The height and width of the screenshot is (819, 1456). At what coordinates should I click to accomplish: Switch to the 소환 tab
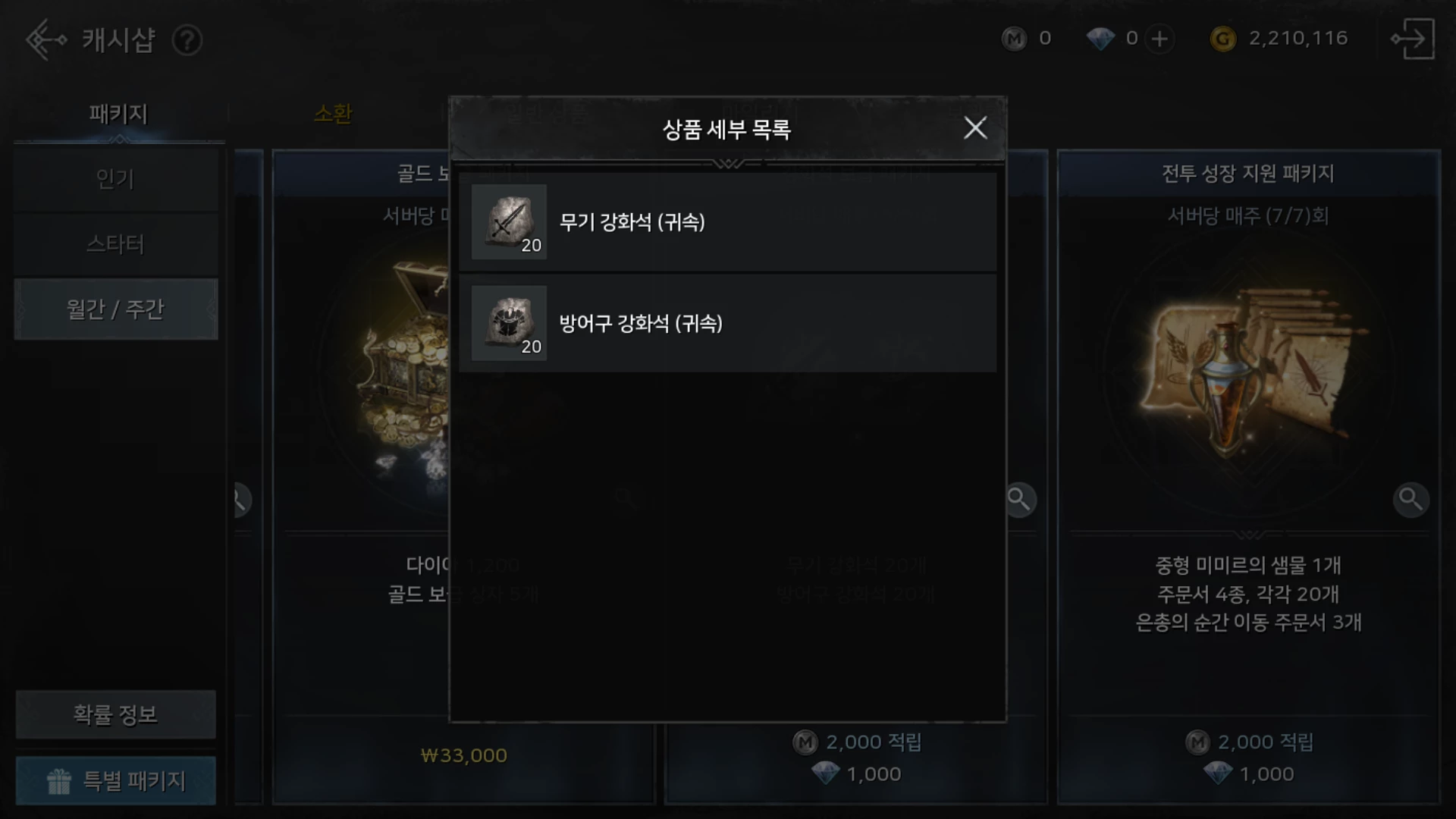(x=333, y=114)
